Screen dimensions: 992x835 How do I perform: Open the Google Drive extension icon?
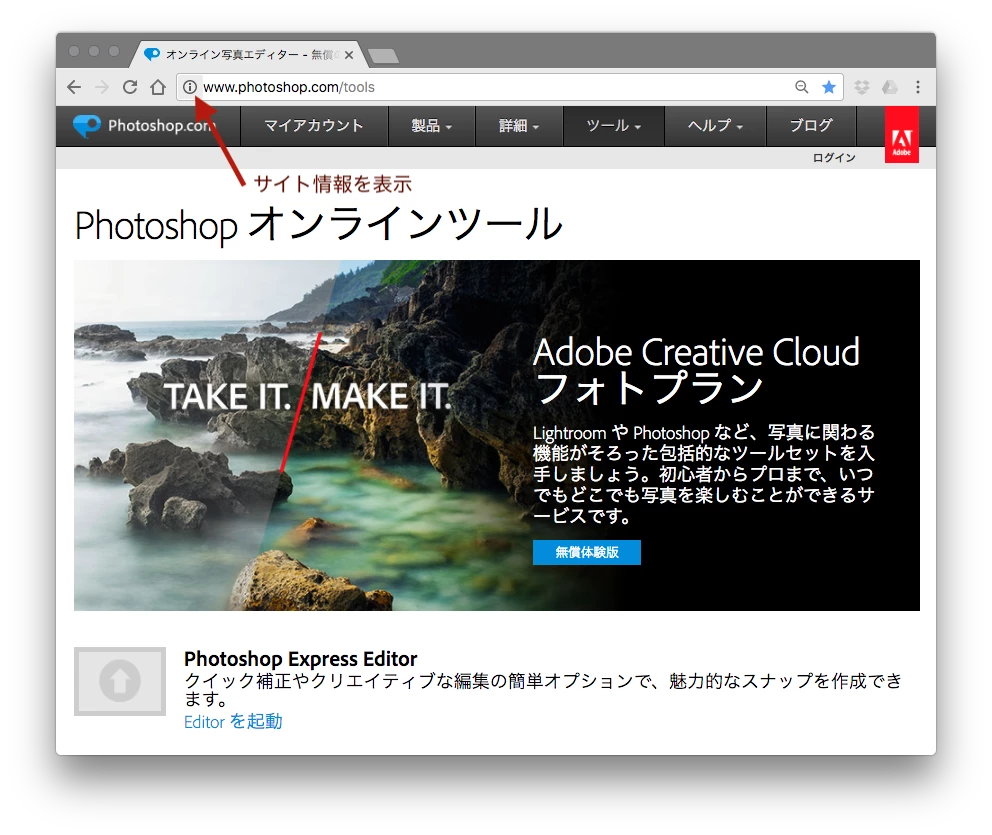click(890, 87)
